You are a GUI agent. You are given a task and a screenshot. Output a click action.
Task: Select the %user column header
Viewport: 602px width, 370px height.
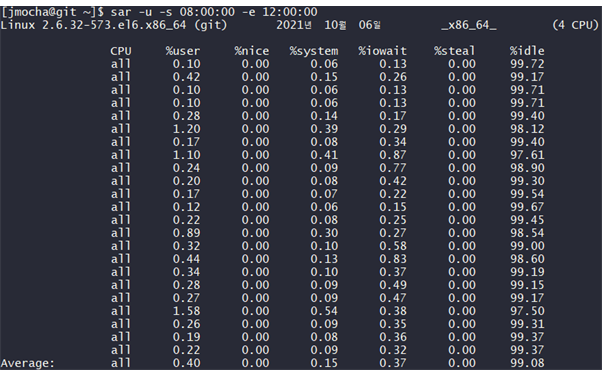183,51
